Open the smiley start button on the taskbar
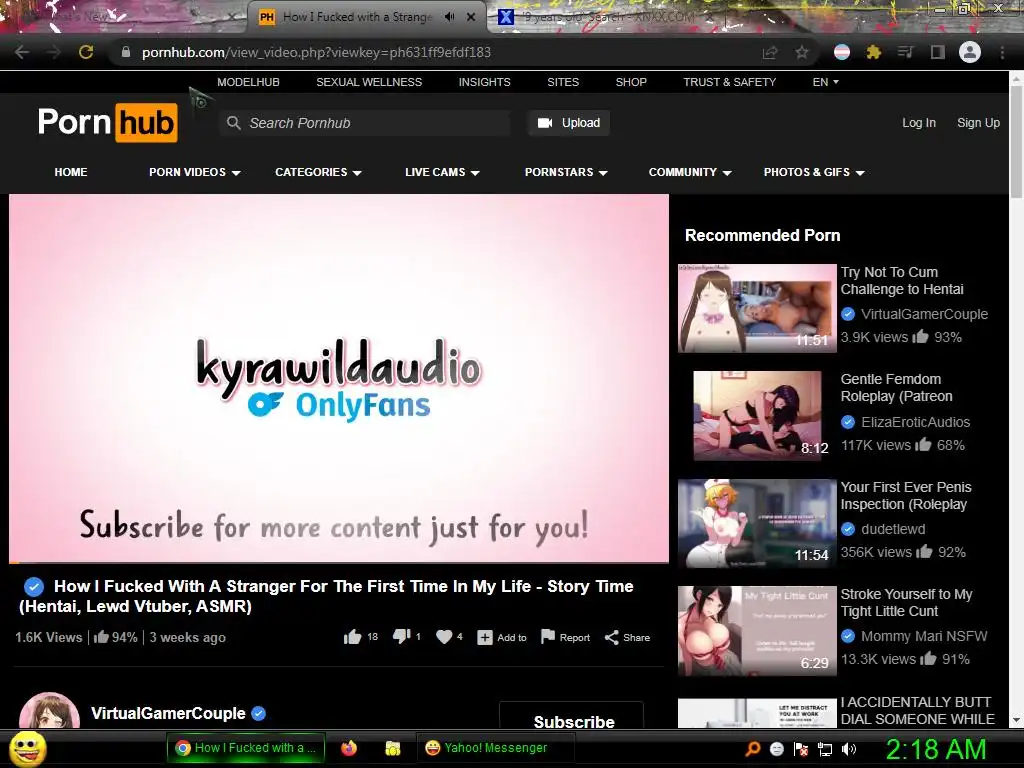1024x768 pixels. 28,748
